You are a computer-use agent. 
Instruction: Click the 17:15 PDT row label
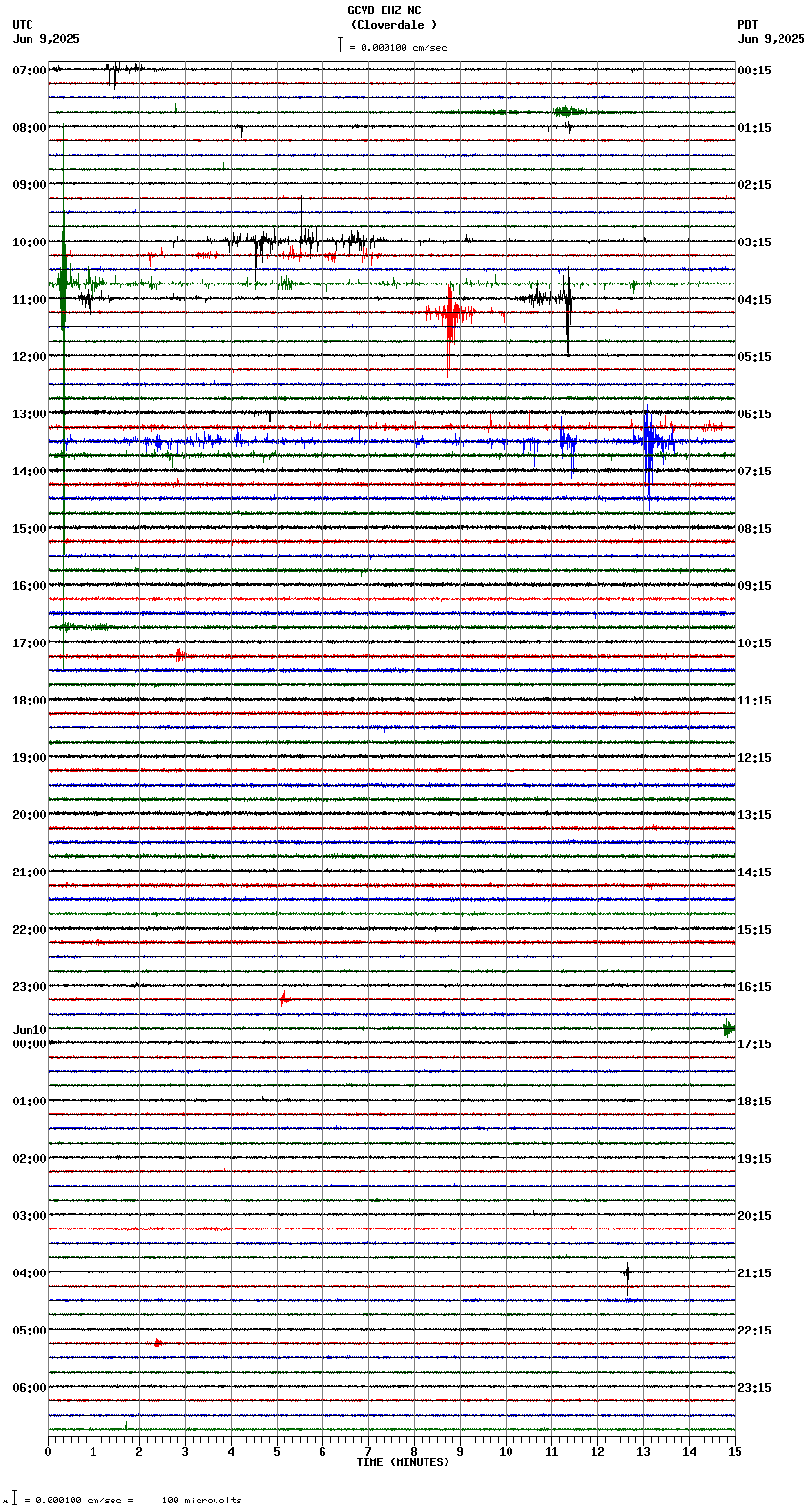(755, 1044)
